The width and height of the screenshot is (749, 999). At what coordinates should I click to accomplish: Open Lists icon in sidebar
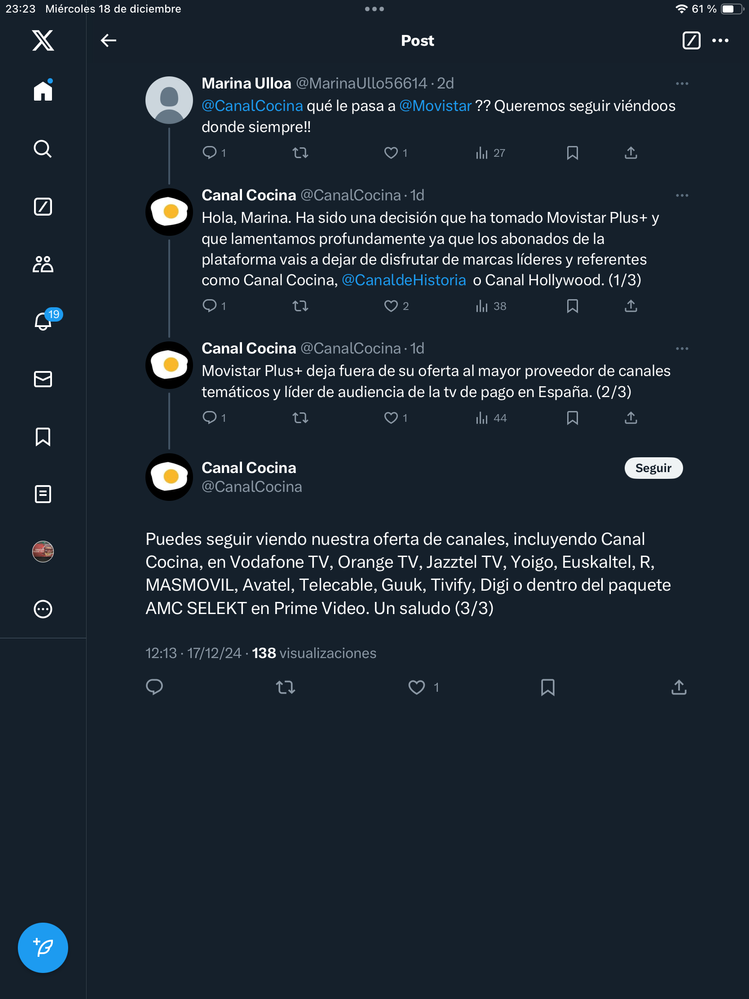43,494
